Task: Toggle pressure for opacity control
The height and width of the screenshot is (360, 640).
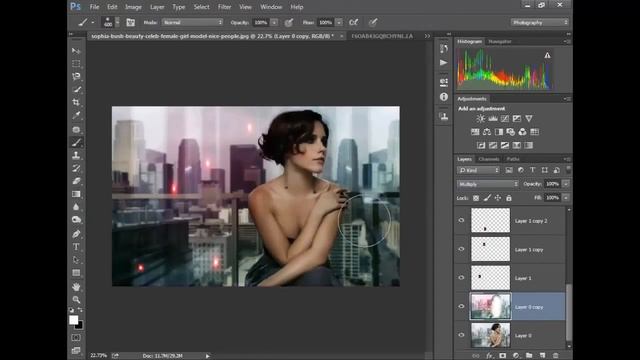Action: click(289, 22)
